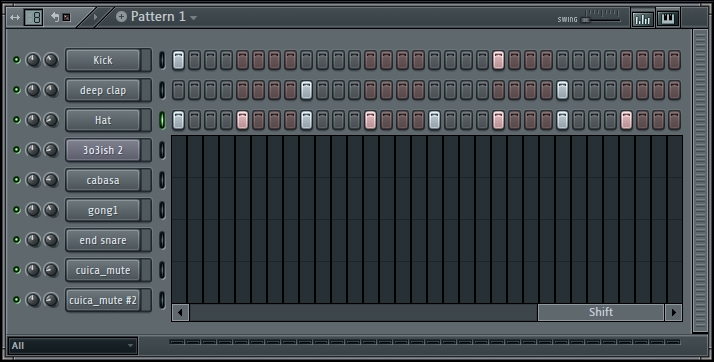Select the end snare channel selector LED
Image resolution: width=714 pixels, height=362 pixels.
(x=162, y=240)
